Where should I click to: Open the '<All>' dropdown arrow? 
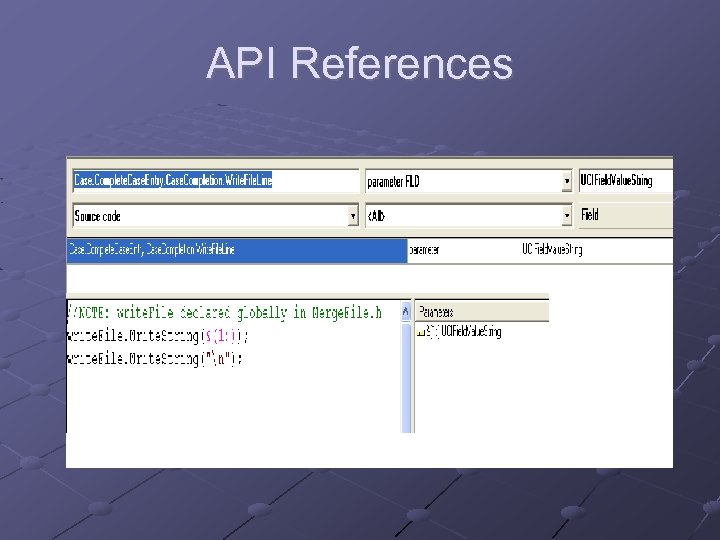coord(567,215)
